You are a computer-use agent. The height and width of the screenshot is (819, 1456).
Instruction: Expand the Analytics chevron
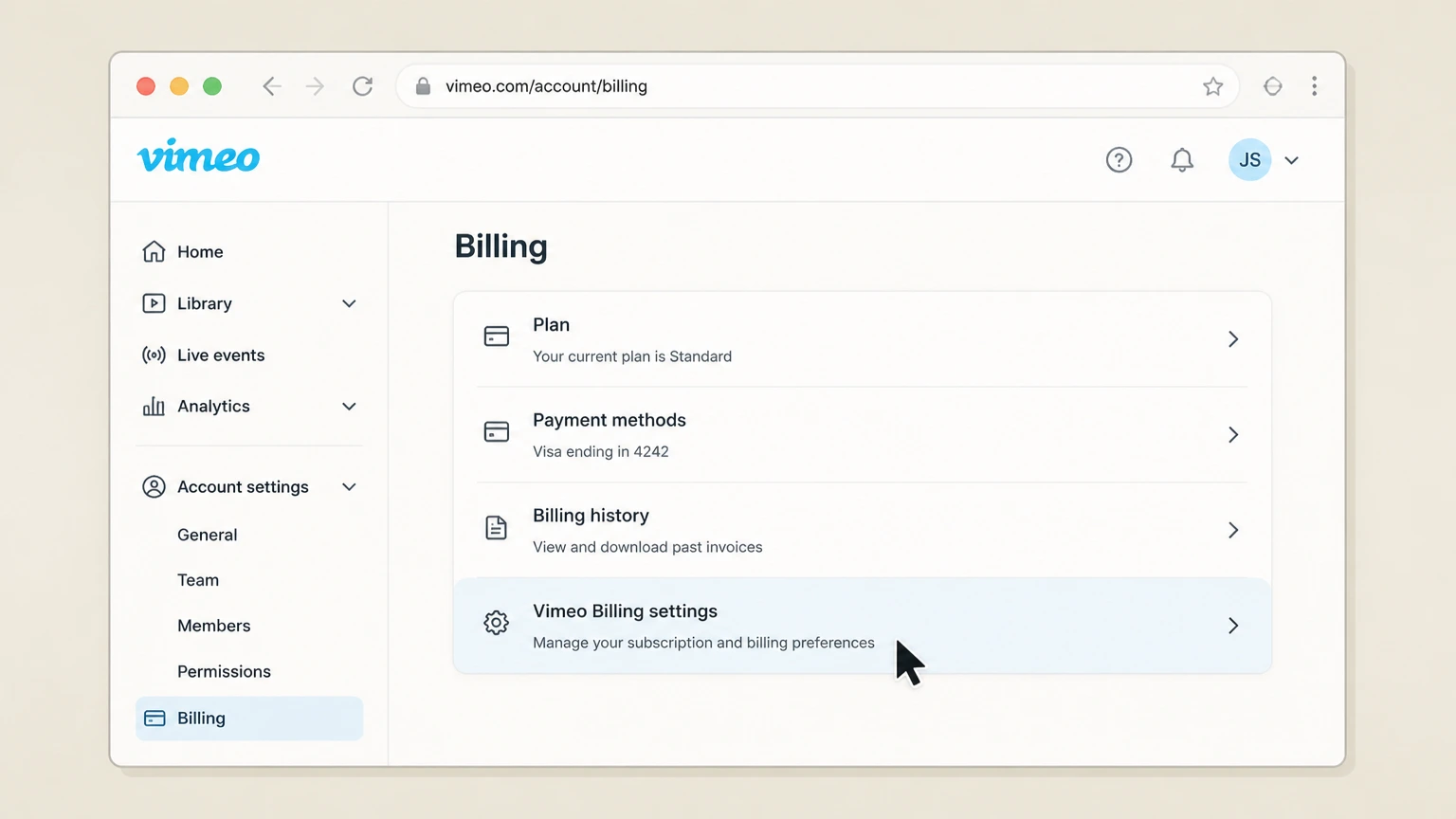(349, 406)
